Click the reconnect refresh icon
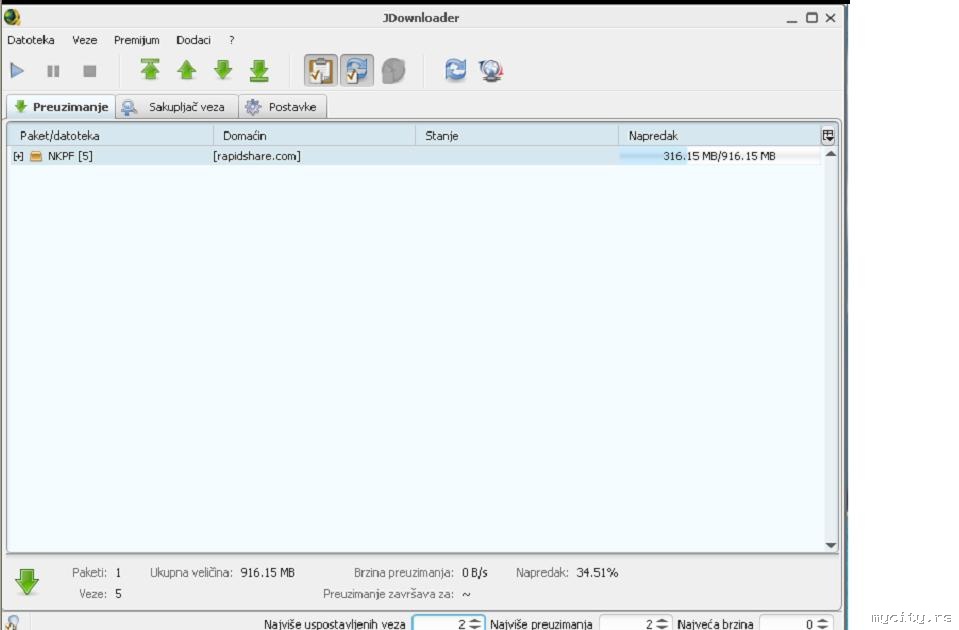Image resolution: width=959 pixels, height=630 pixels. tap(456, 70)
